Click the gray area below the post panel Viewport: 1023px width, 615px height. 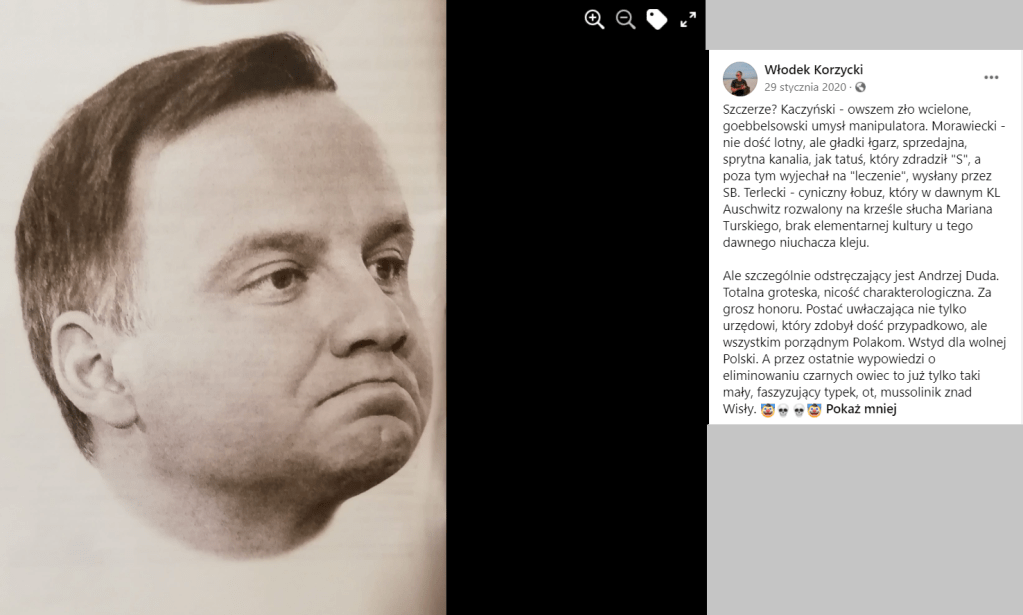click(865, 519)
